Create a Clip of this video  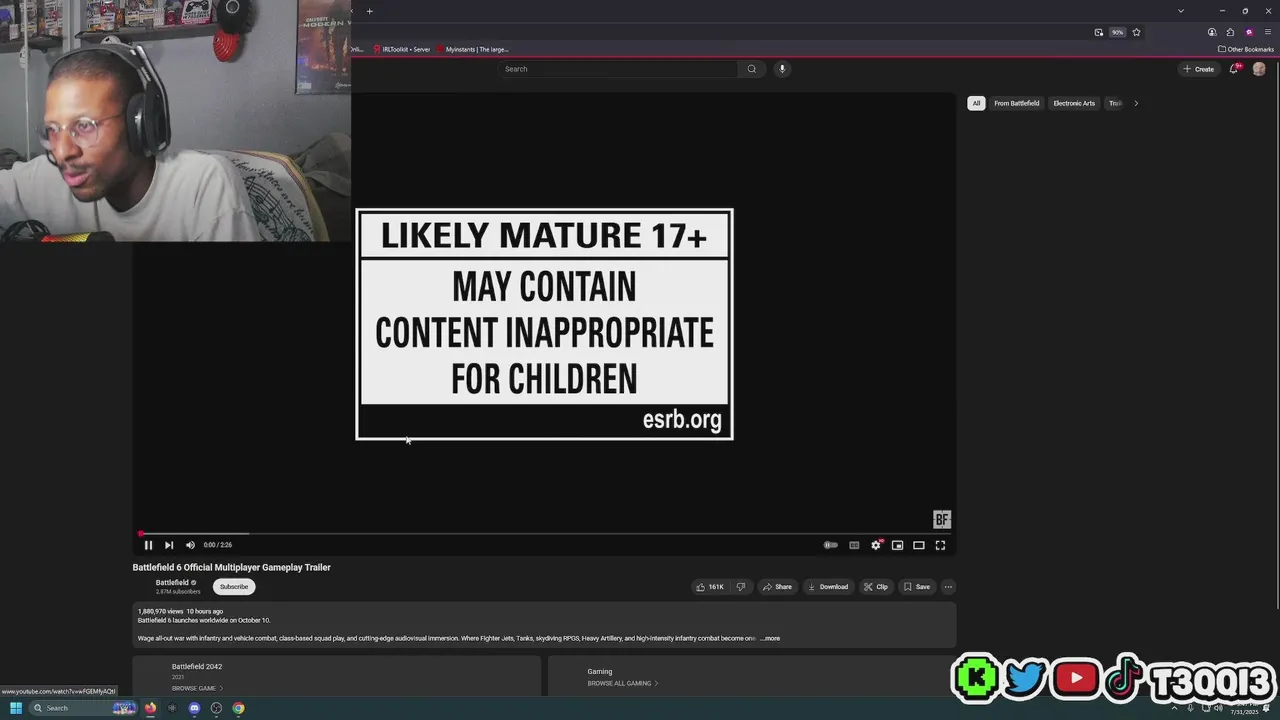(876, 587)
